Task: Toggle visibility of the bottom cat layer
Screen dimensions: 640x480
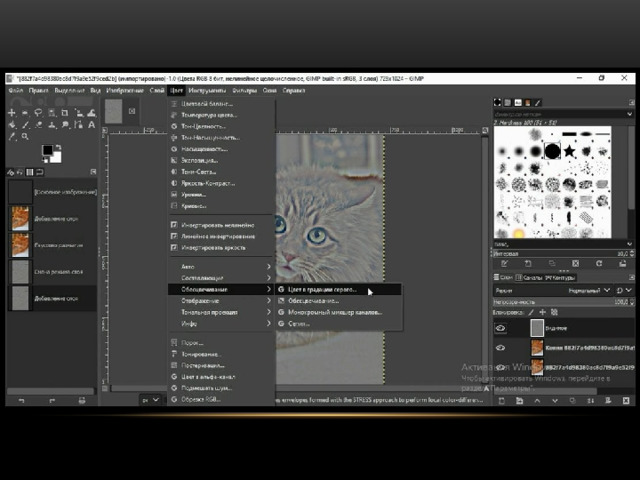Action: click(500, 367)
